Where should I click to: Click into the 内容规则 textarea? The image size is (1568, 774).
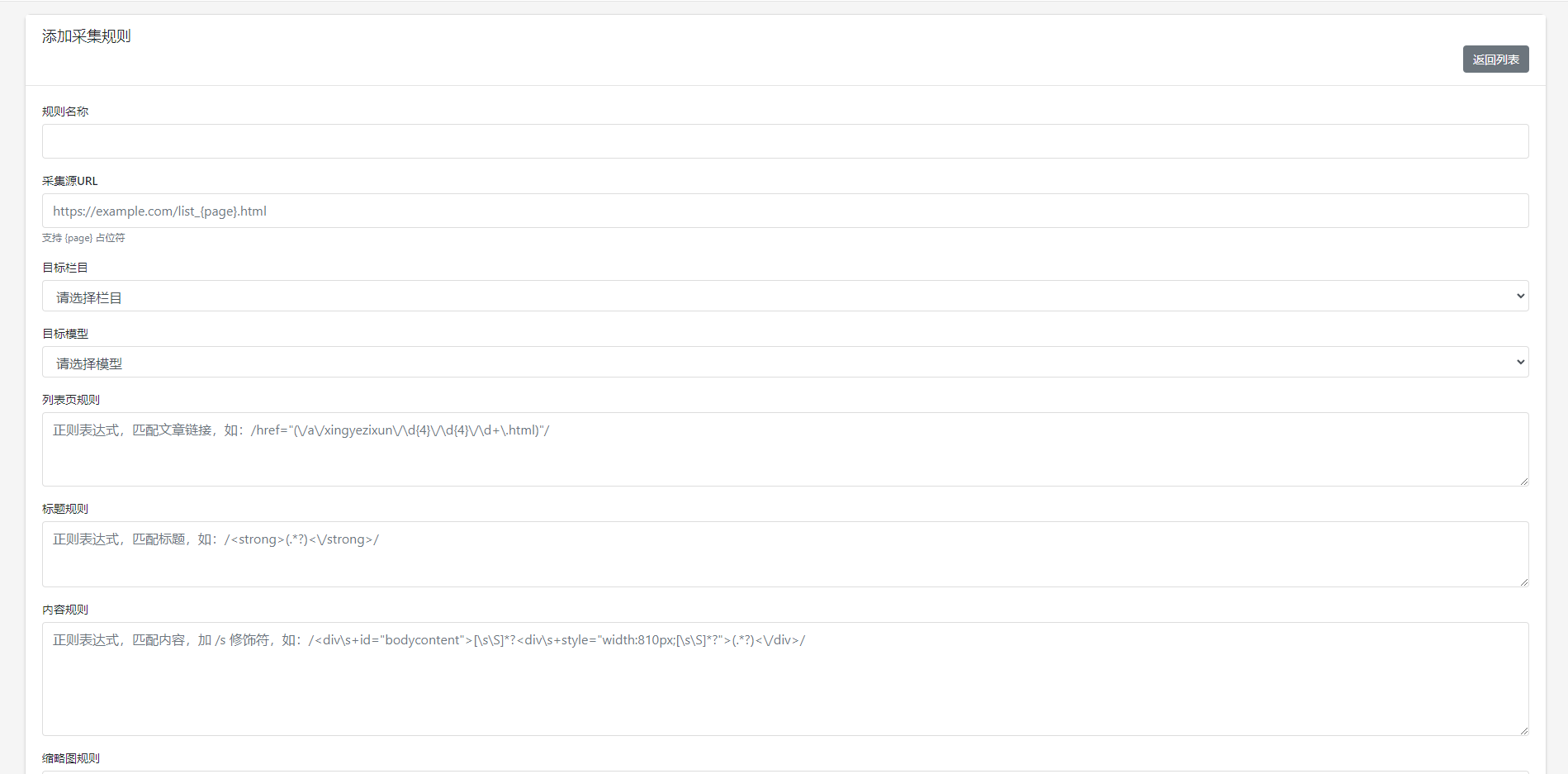pos(784,679)
